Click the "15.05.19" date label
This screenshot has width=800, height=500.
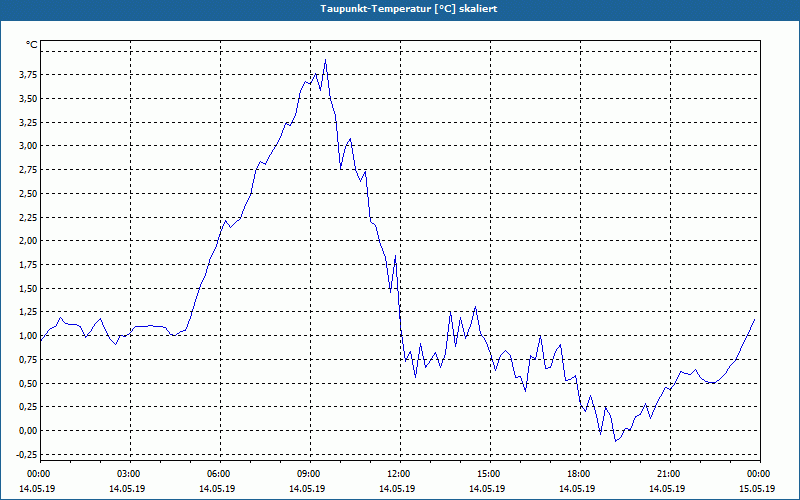pos(758,488)
